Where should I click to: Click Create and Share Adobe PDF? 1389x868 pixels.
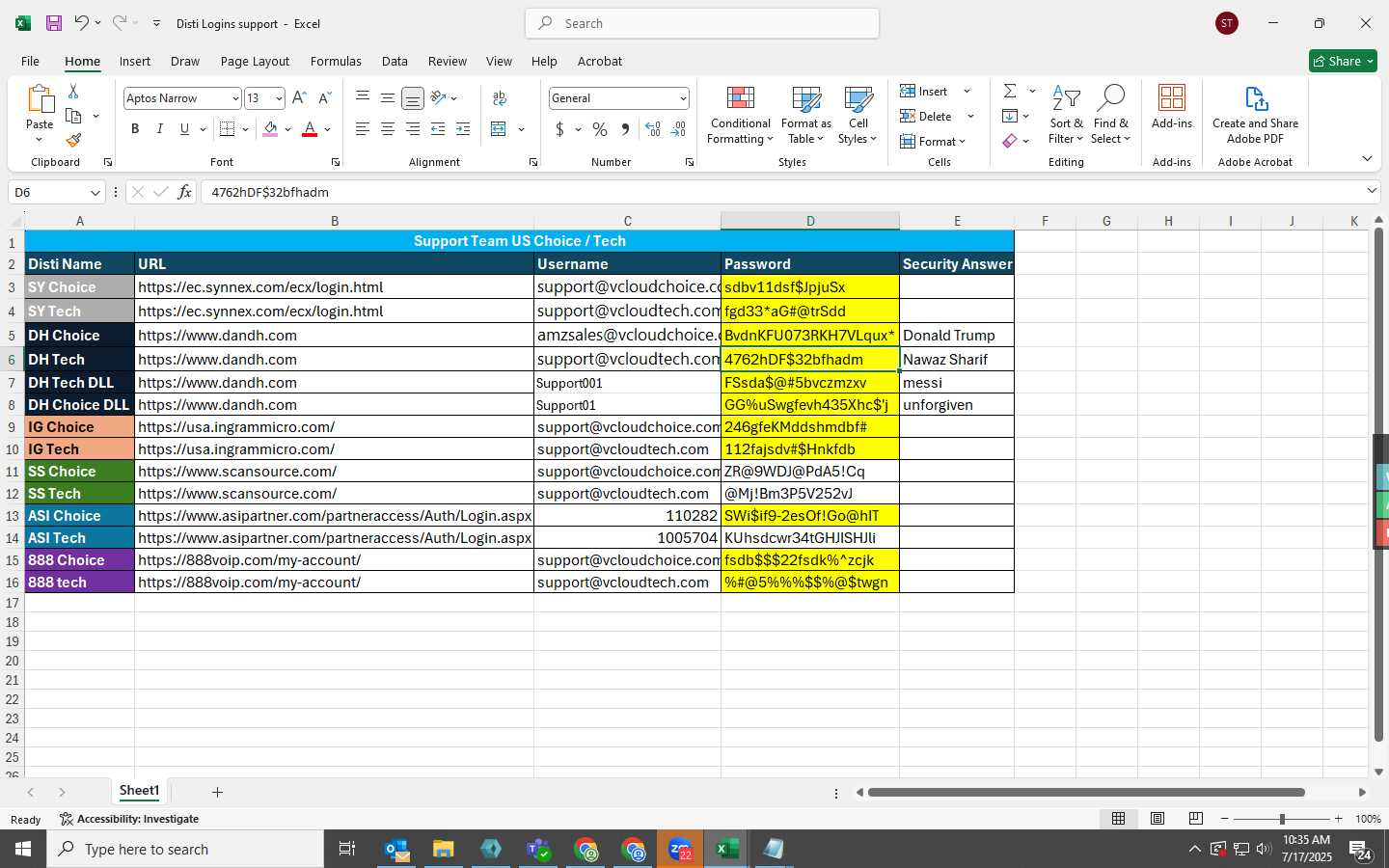1255,116
